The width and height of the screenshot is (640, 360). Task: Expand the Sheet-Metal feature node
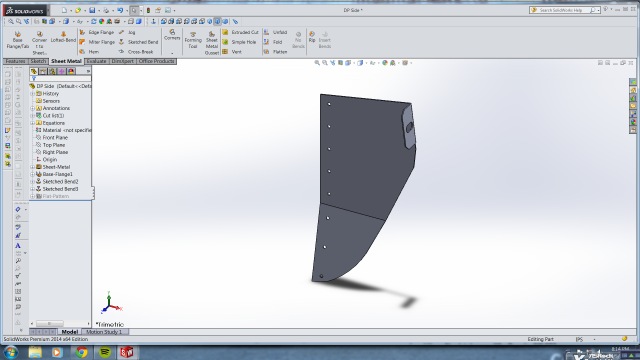click(x=33, y=167)
